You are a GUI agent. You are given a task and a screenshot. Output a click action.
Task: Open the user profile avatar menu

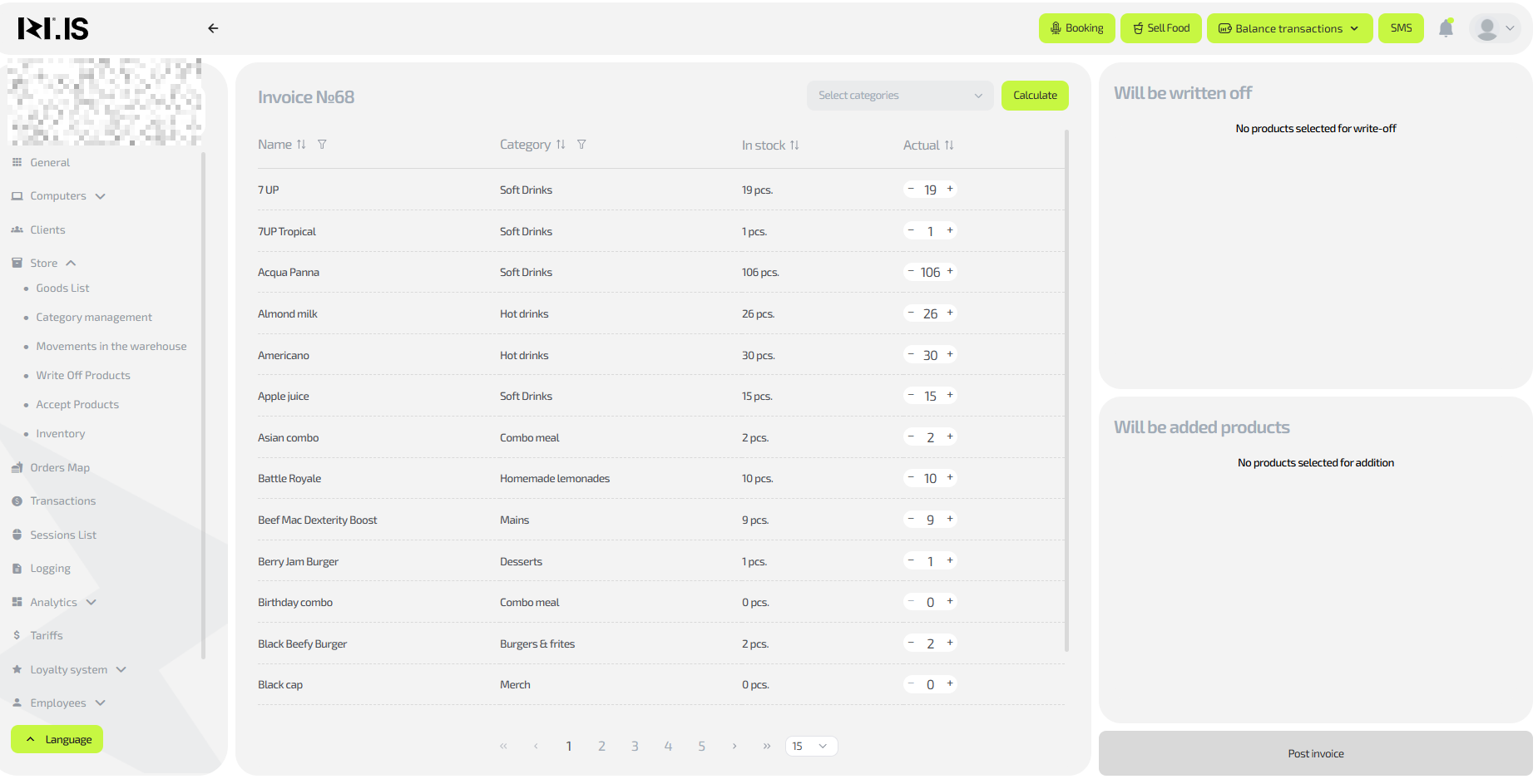click(1494, 28)
